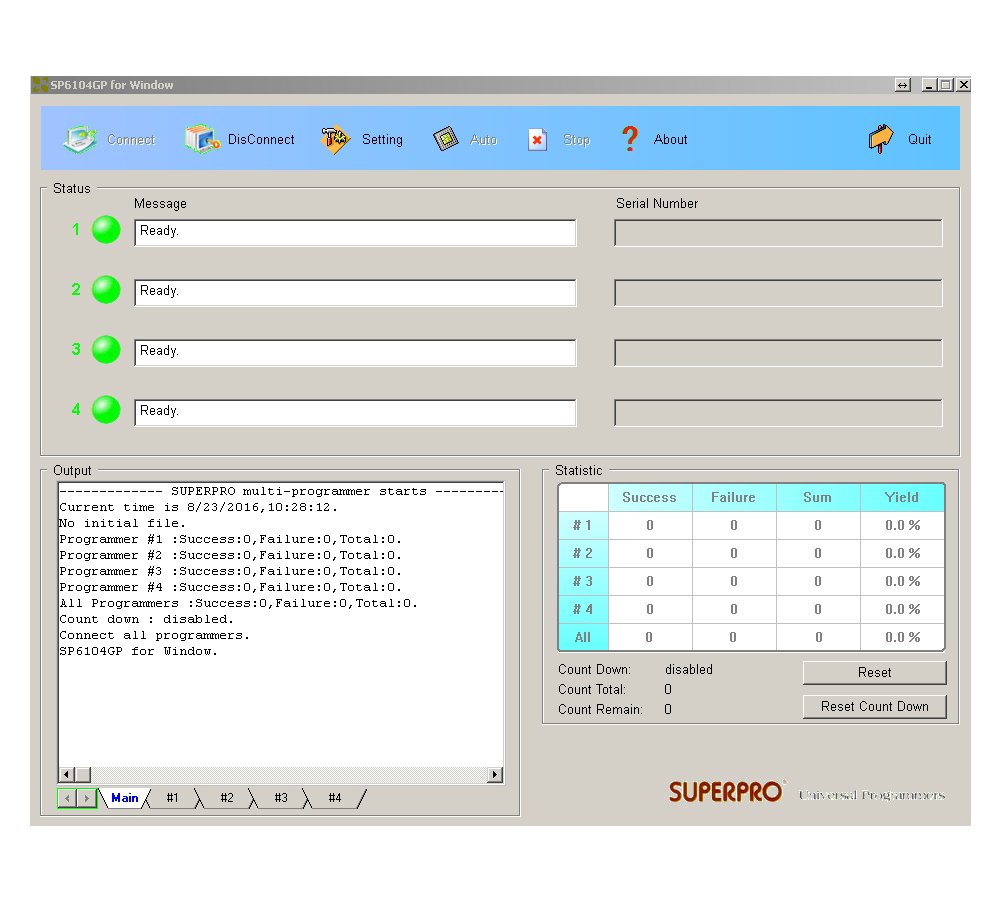The image size is (1000, 900).
Task: Click the Serial Number field for programmer 2
Action: click(x=778, y=293)
